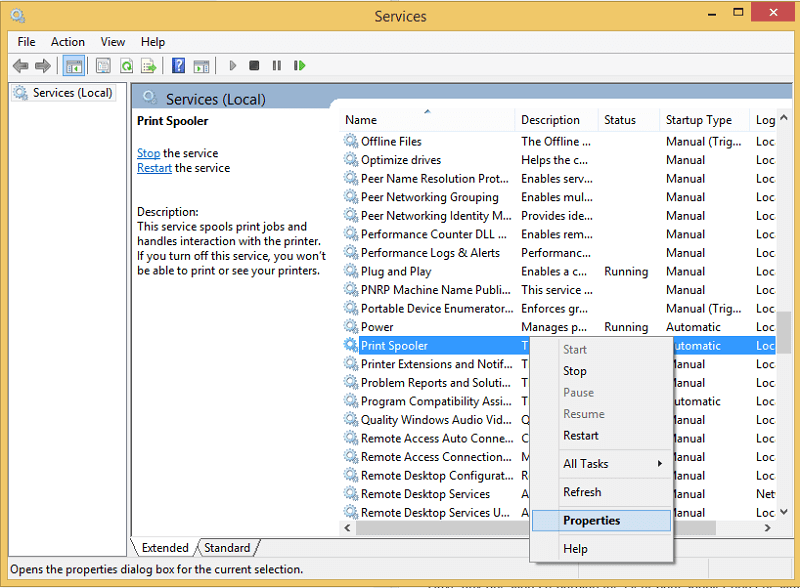Select the Remote Desktop Configurat... row
The width and height of the screenshot is (800, 588).
(x=435, y=476)
